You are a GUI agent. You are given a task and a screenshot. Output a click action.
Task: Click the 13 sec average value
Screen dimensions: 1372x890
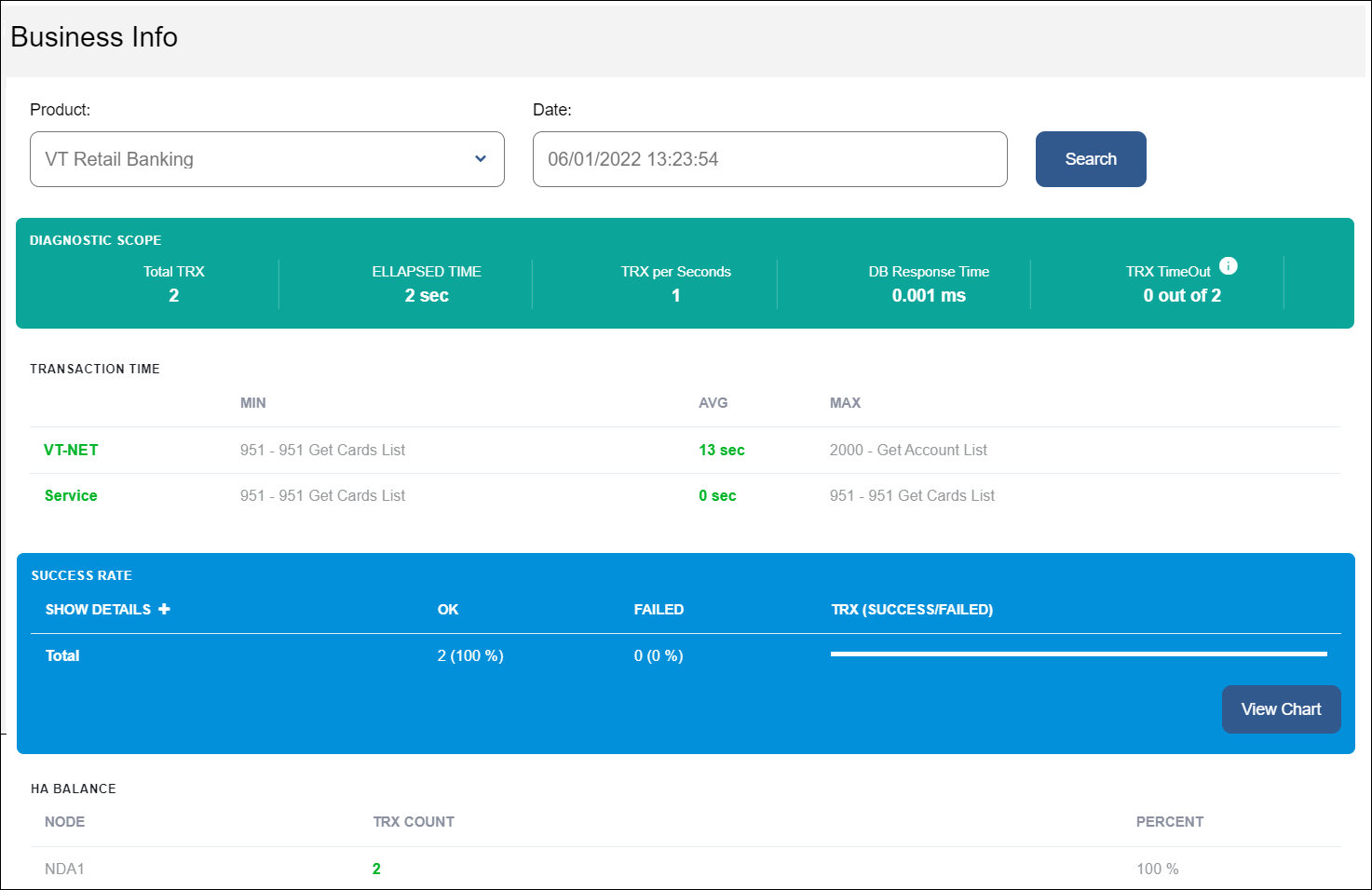tap(721, 450)
